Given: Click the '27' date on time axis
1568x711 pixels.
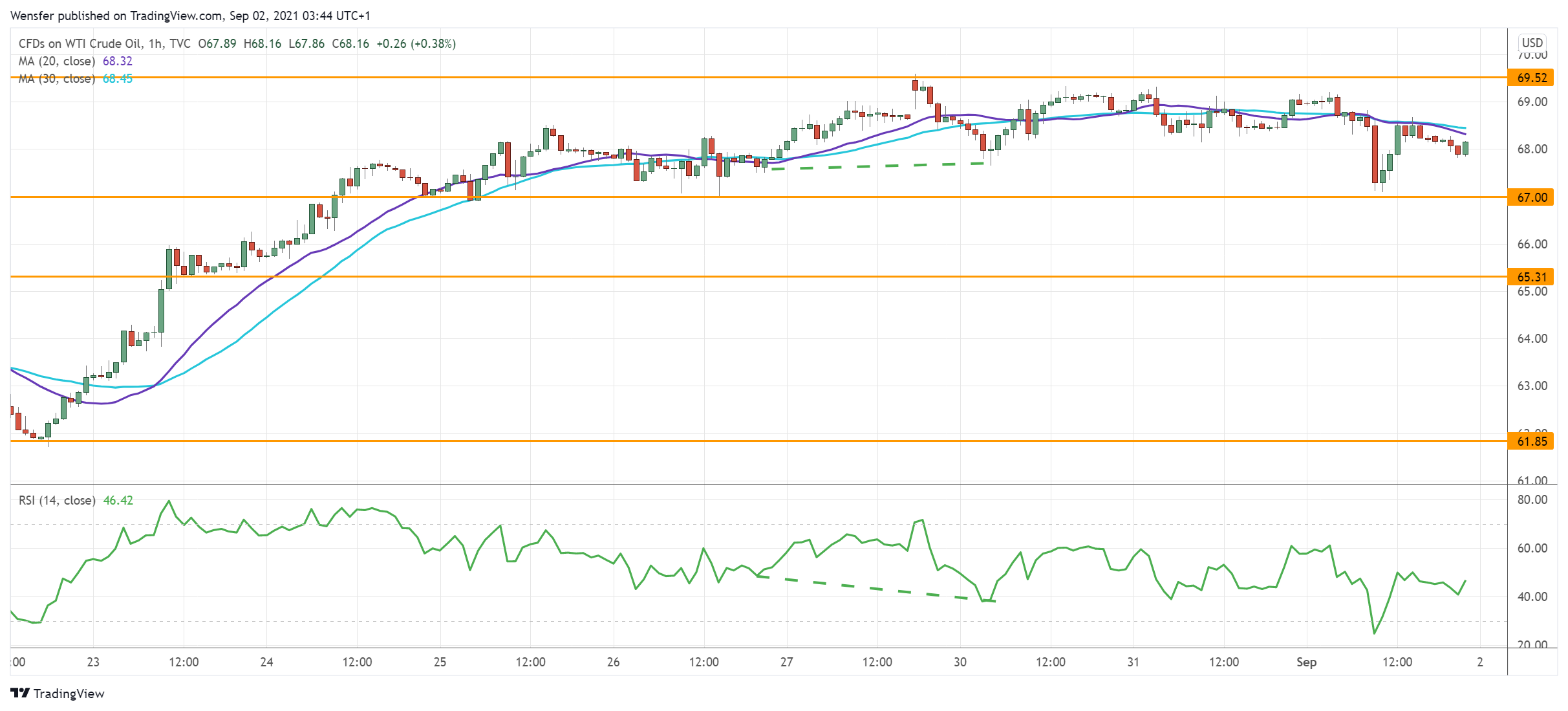Looking at the screenshot, I should 786,662.
